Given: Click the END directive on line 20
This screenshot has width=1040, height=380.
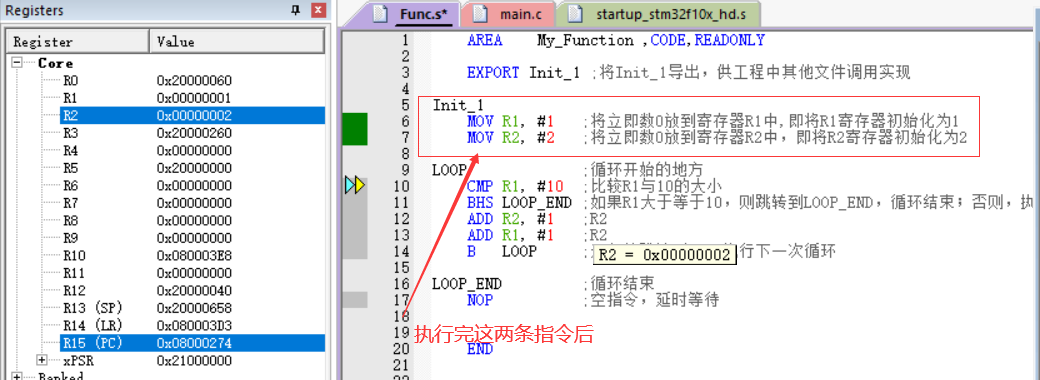Looking at the screenshot, I should [480, 349].
